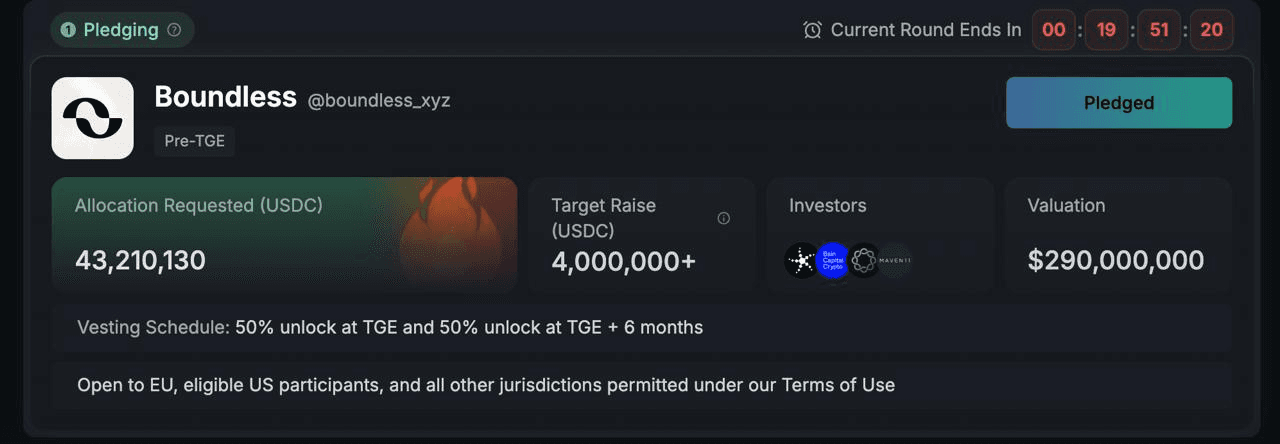Select the first investor logo with starburst
The height and width of the screenshot is (444, 1280).
[x=802, y=261]
